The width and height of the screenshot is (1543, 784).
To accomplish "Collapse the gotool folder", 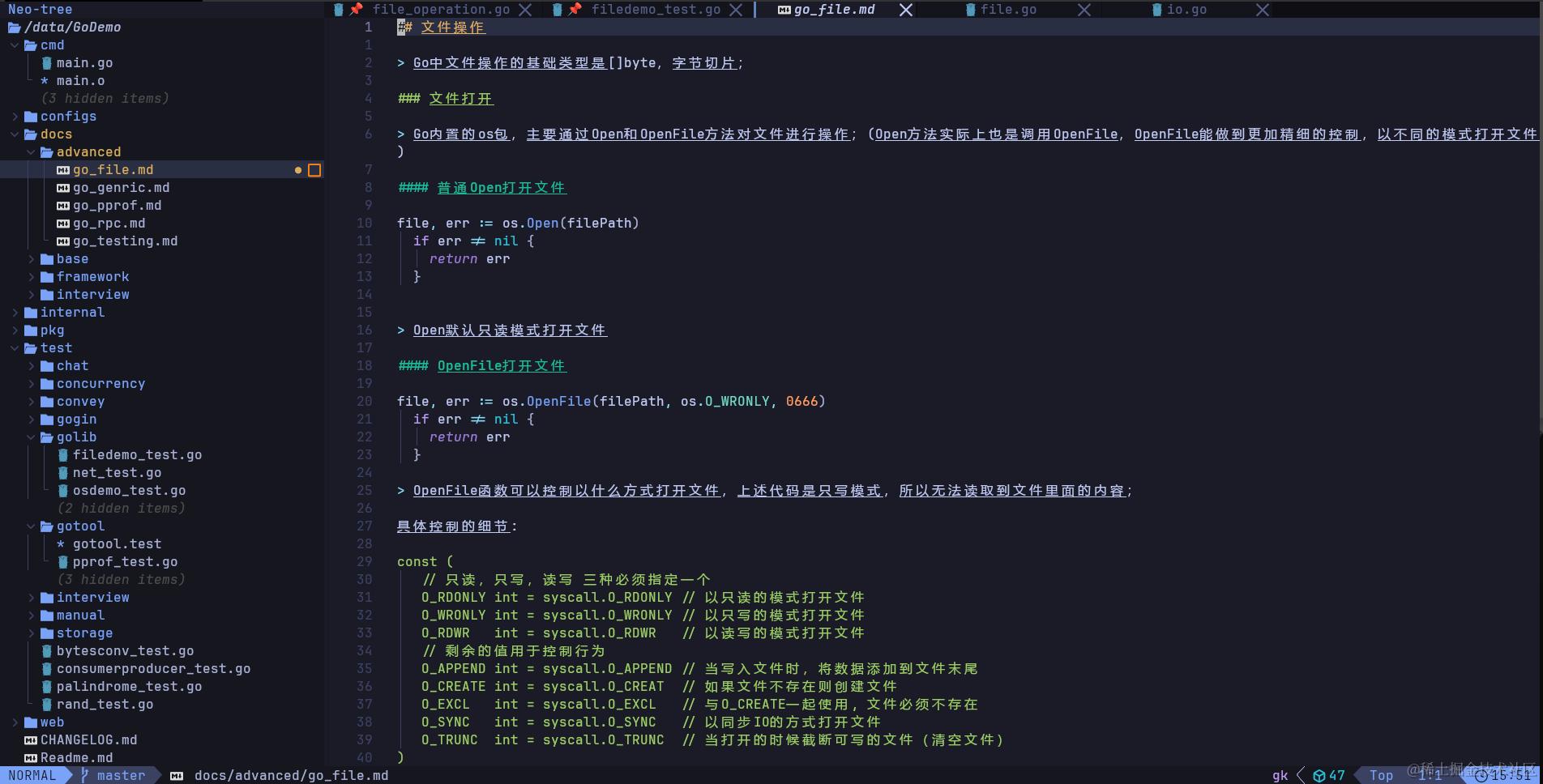I will coord(31,526).
